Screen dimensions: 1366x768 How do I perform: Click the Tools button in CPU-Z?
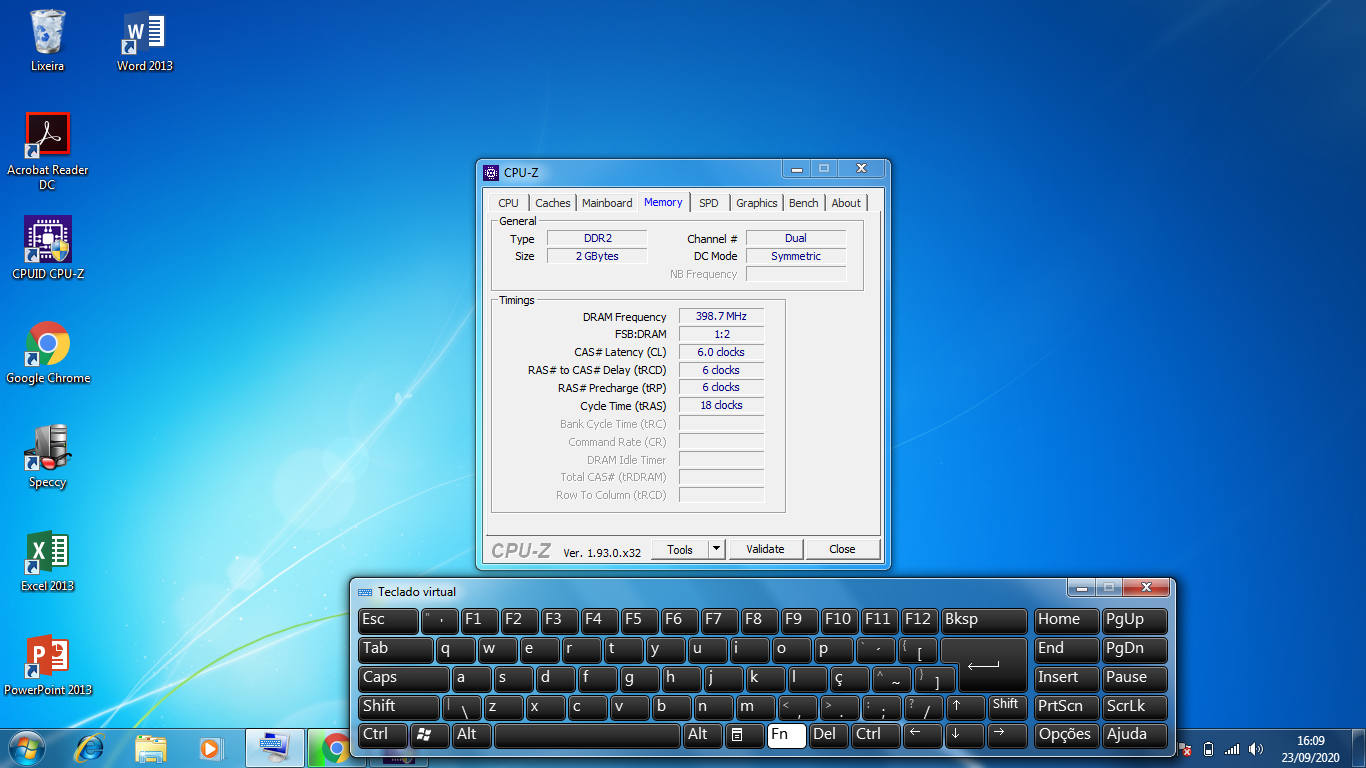tap(680, 549)
